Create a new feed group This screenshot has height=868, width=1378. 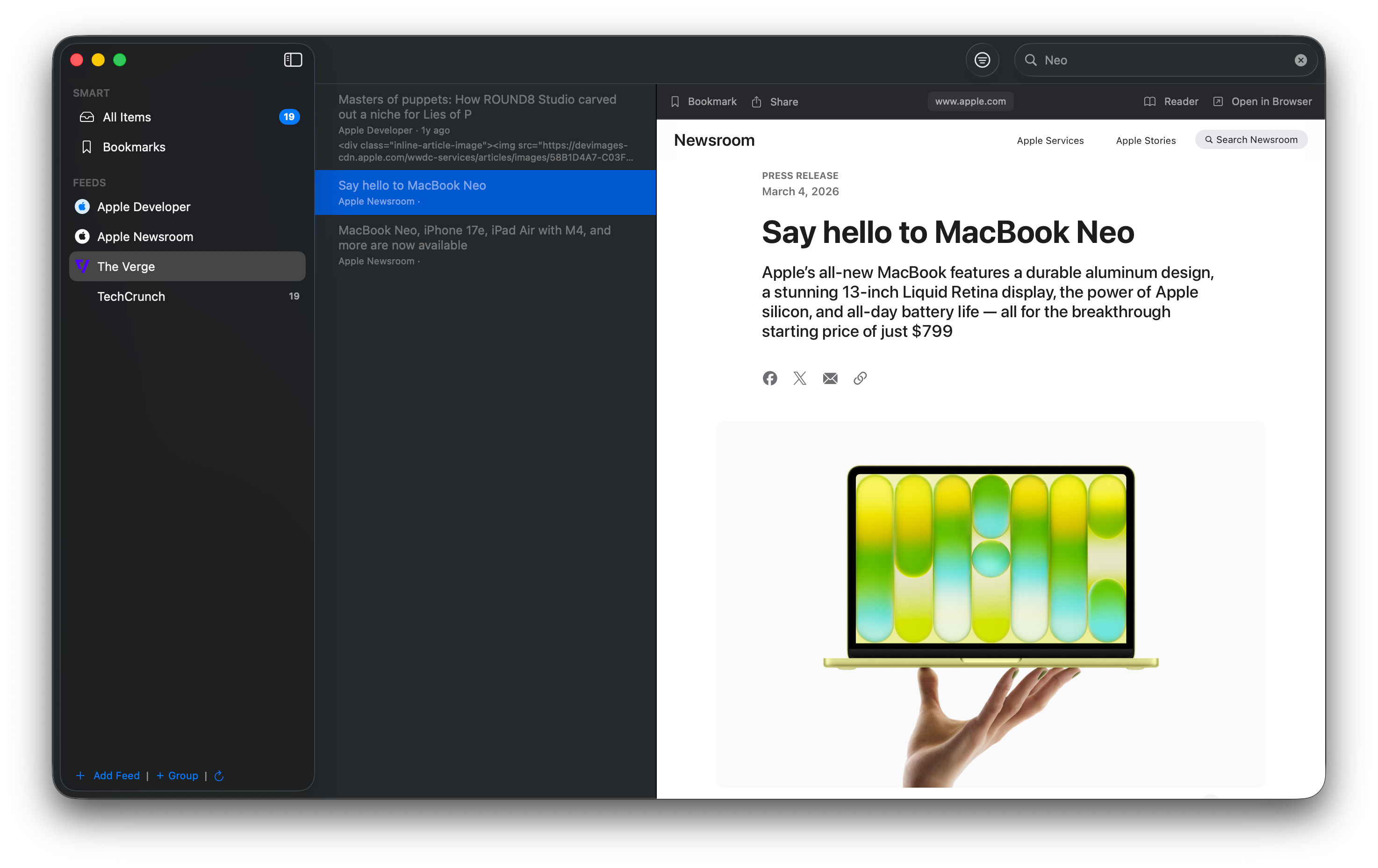click(178, 776)
